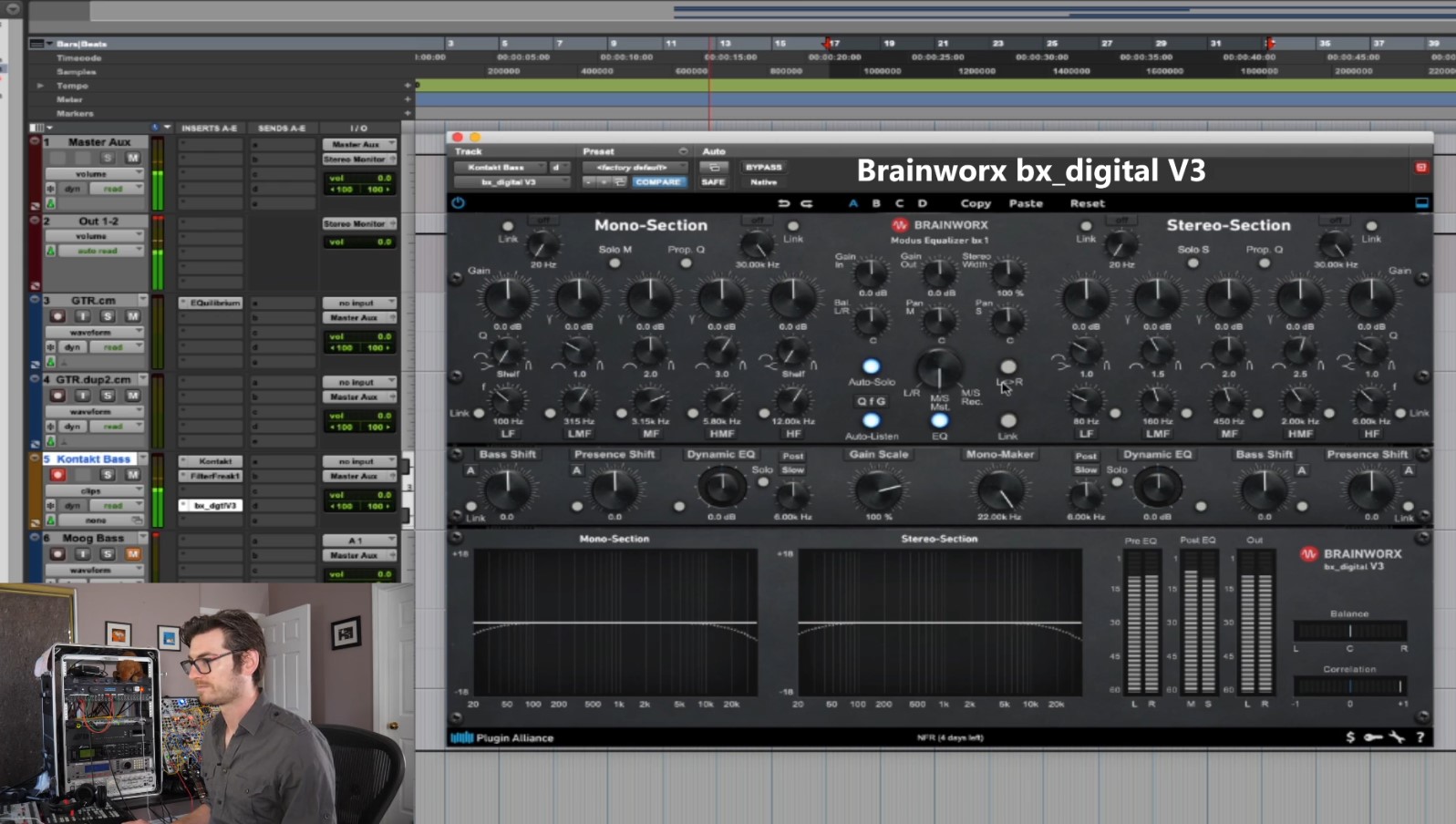The image size is (1456, 824).
Task: Click the COMPARE button
Action: coord(657,182)
